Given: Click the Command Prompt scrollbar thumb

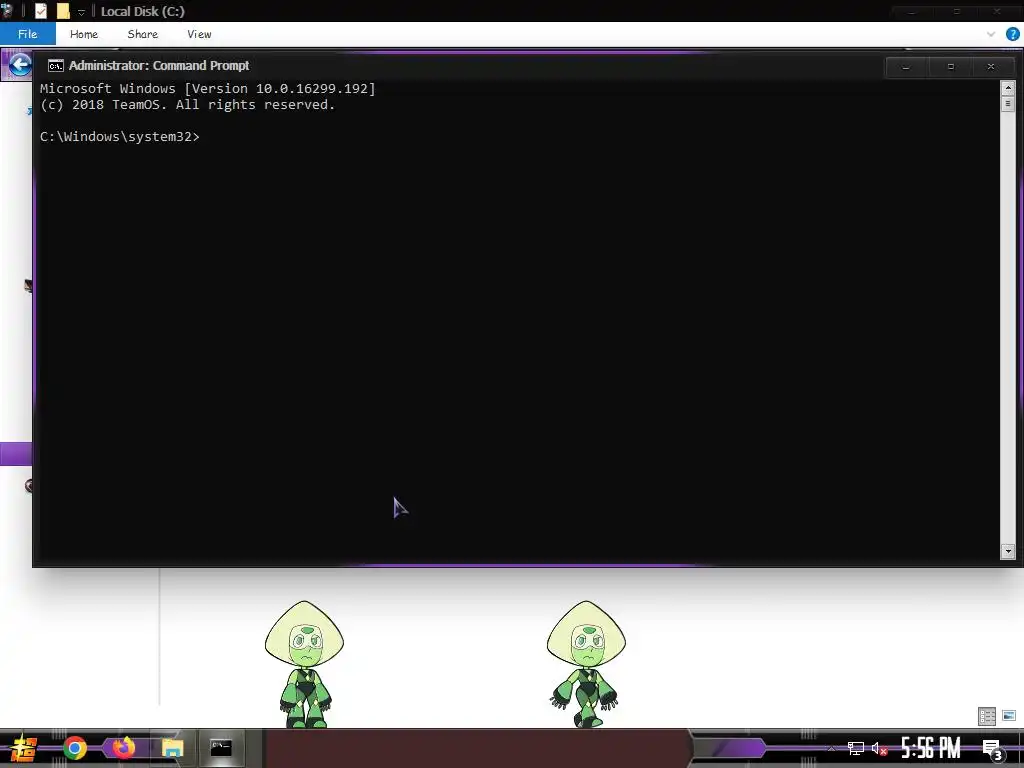Looking at the screenshot, I should [x=1008, y=103].
